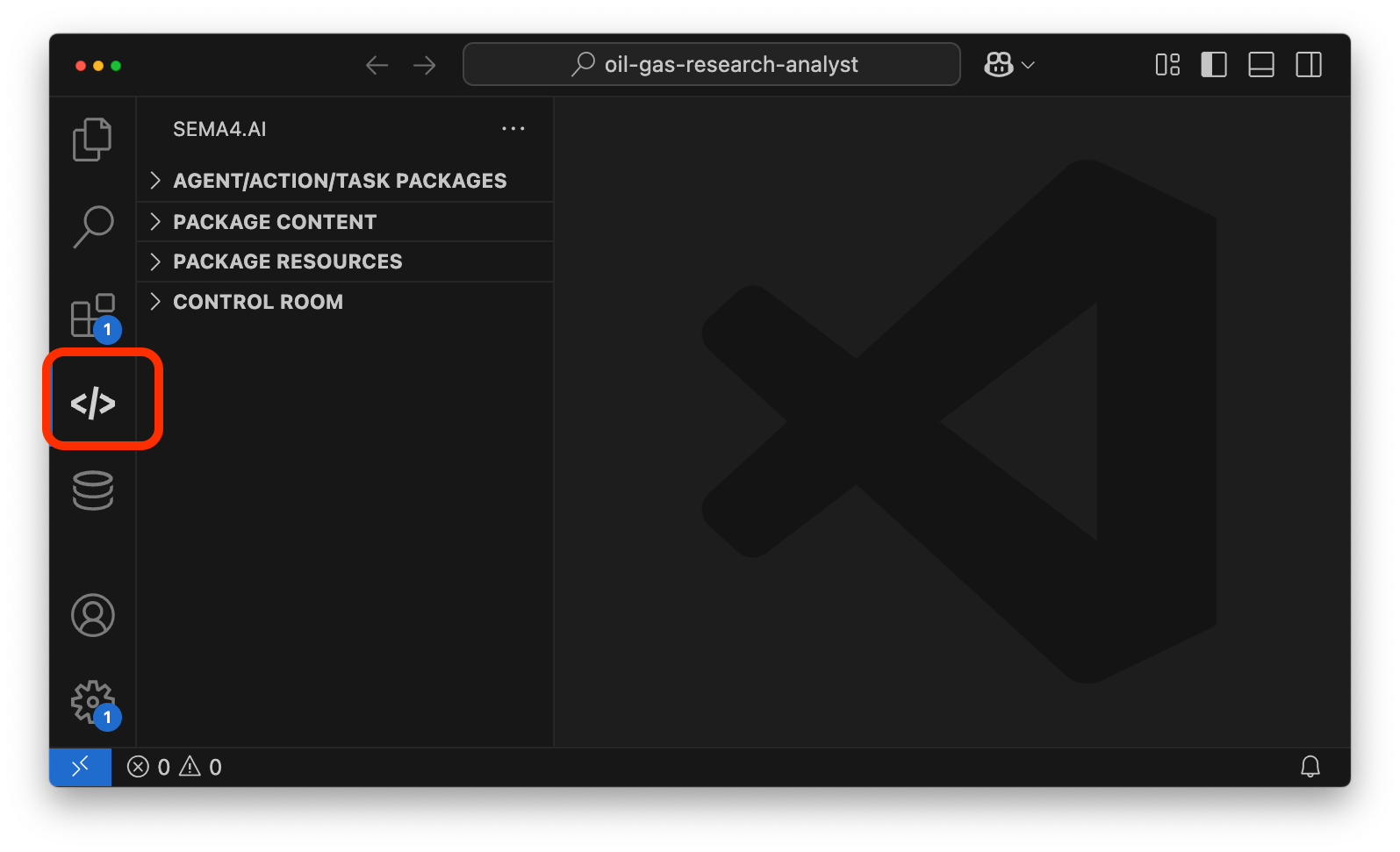Open the Explorer view in activity bar
The width and height of the screenshot is (1400, 852).
click(92, 140)
